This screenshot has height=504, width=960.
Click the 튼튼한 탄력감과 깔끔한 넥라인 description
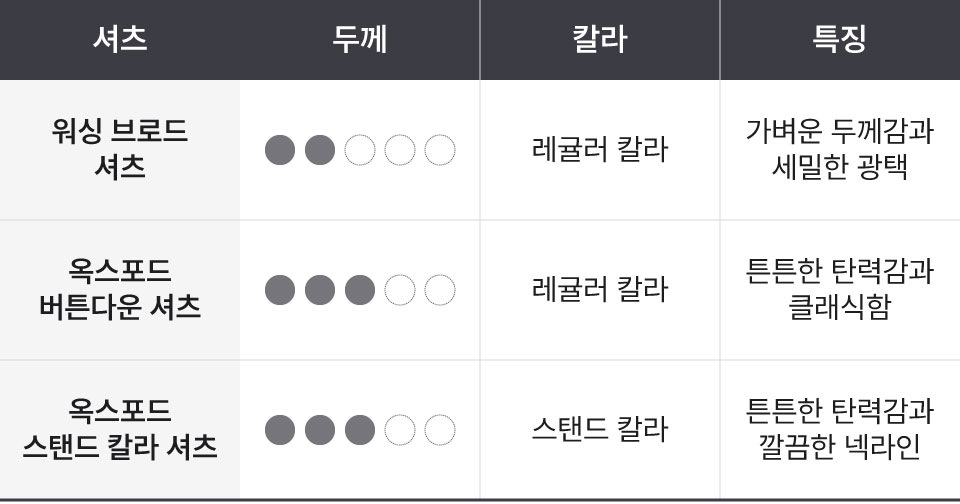839,429
